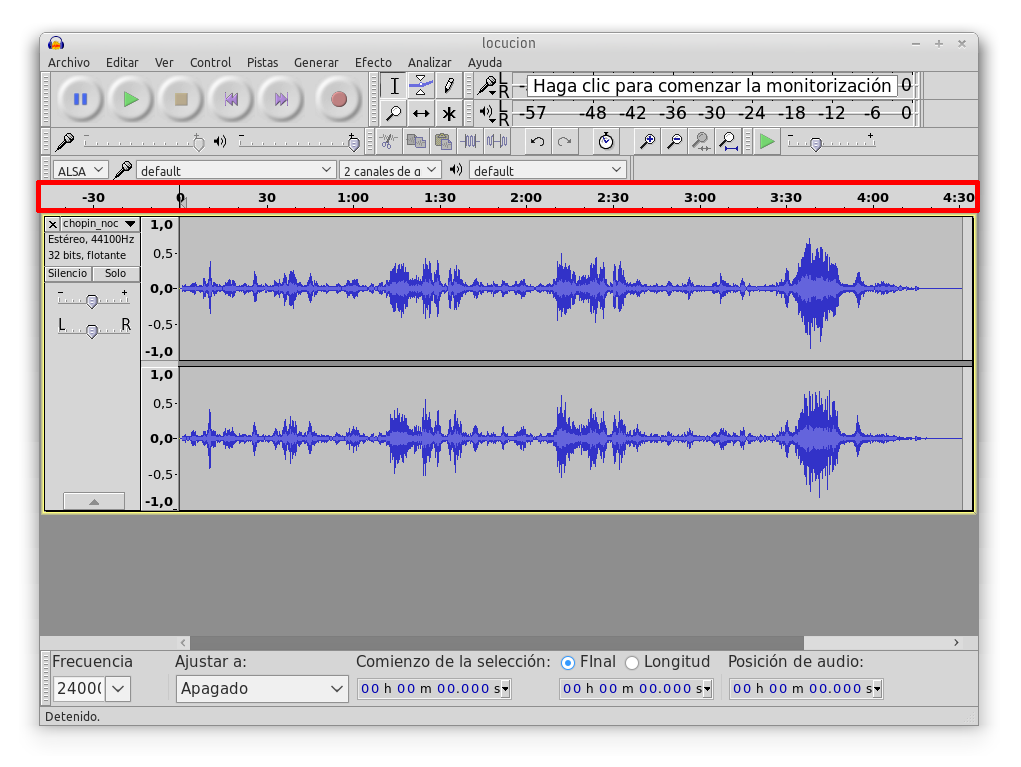Click the horizontal scrollbar thumb
Viewport: 1021px width, 767px height.
coord(497,643)
